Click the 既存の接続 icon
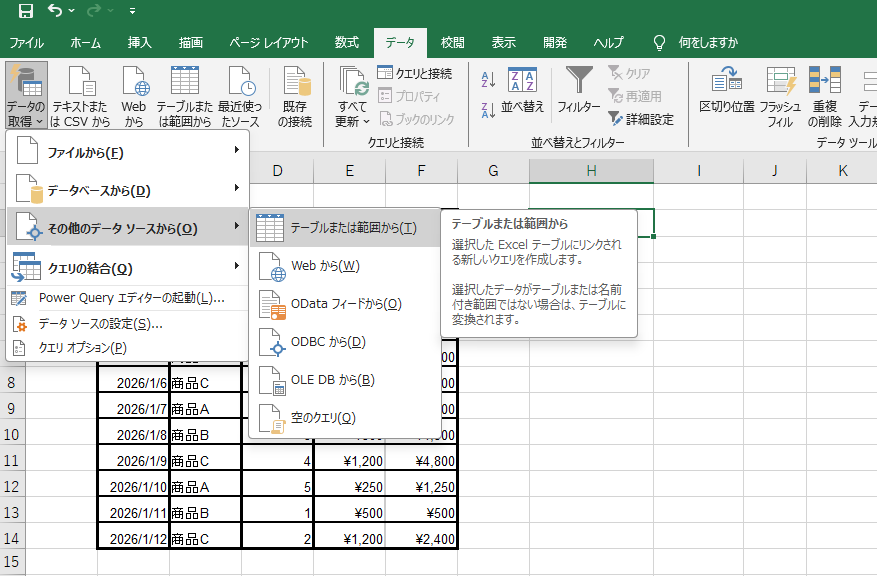This screenshot has height=576, width=877. (x=295, y=81)
